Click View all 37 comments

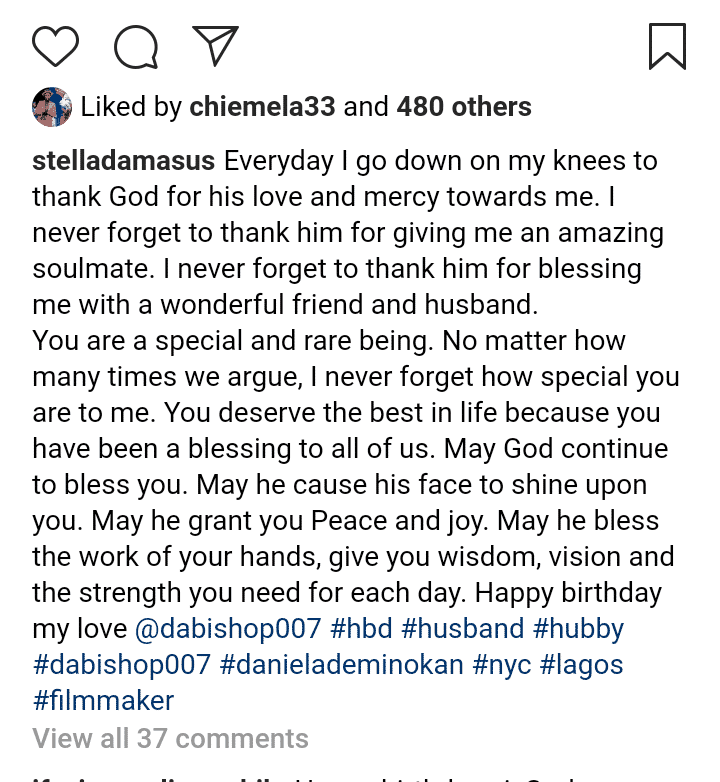pyautogui.click(x=170, y=739)
